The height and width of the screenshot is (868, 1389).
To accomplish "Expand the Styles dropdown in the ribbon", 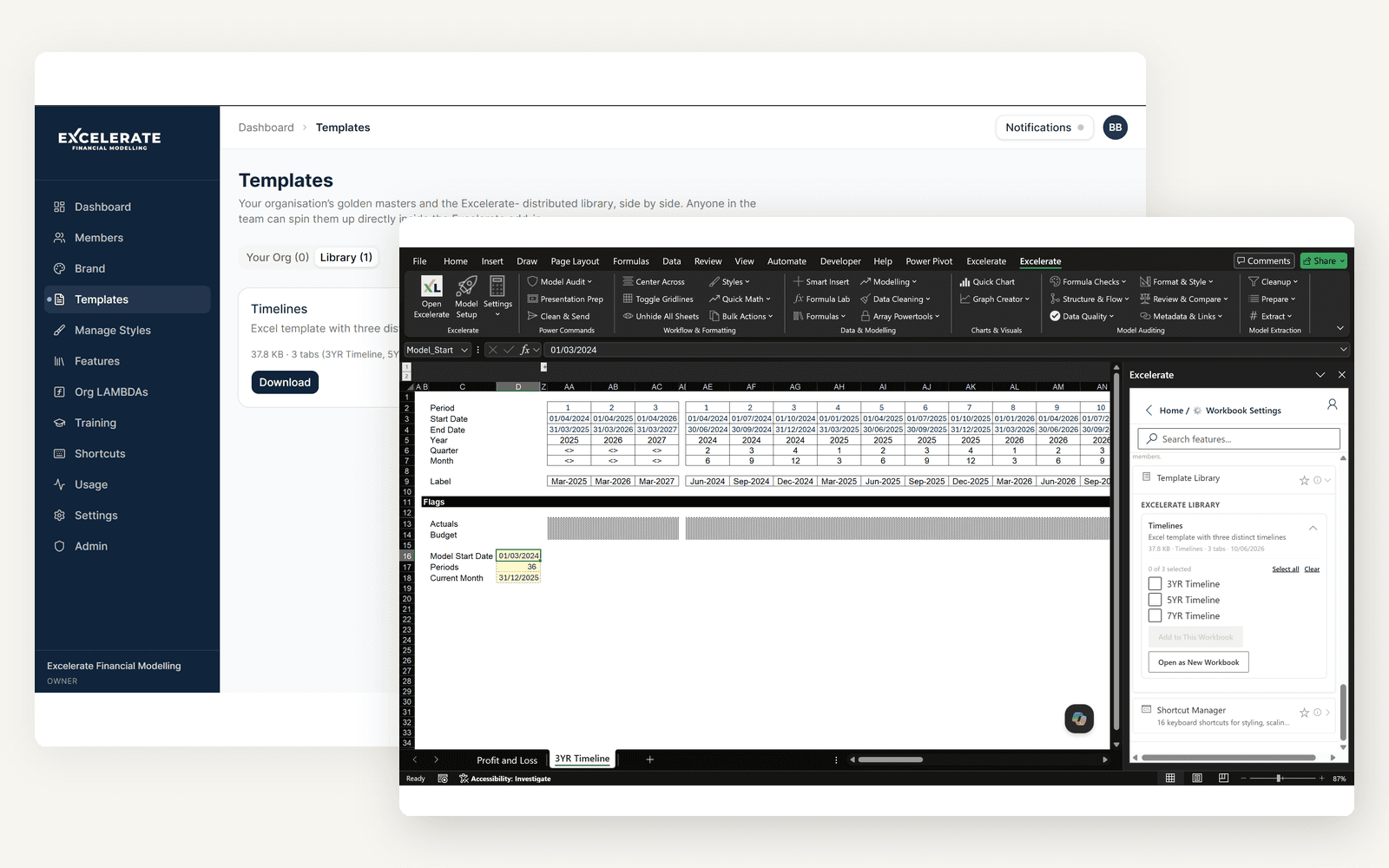I will [x=729, y=282].
